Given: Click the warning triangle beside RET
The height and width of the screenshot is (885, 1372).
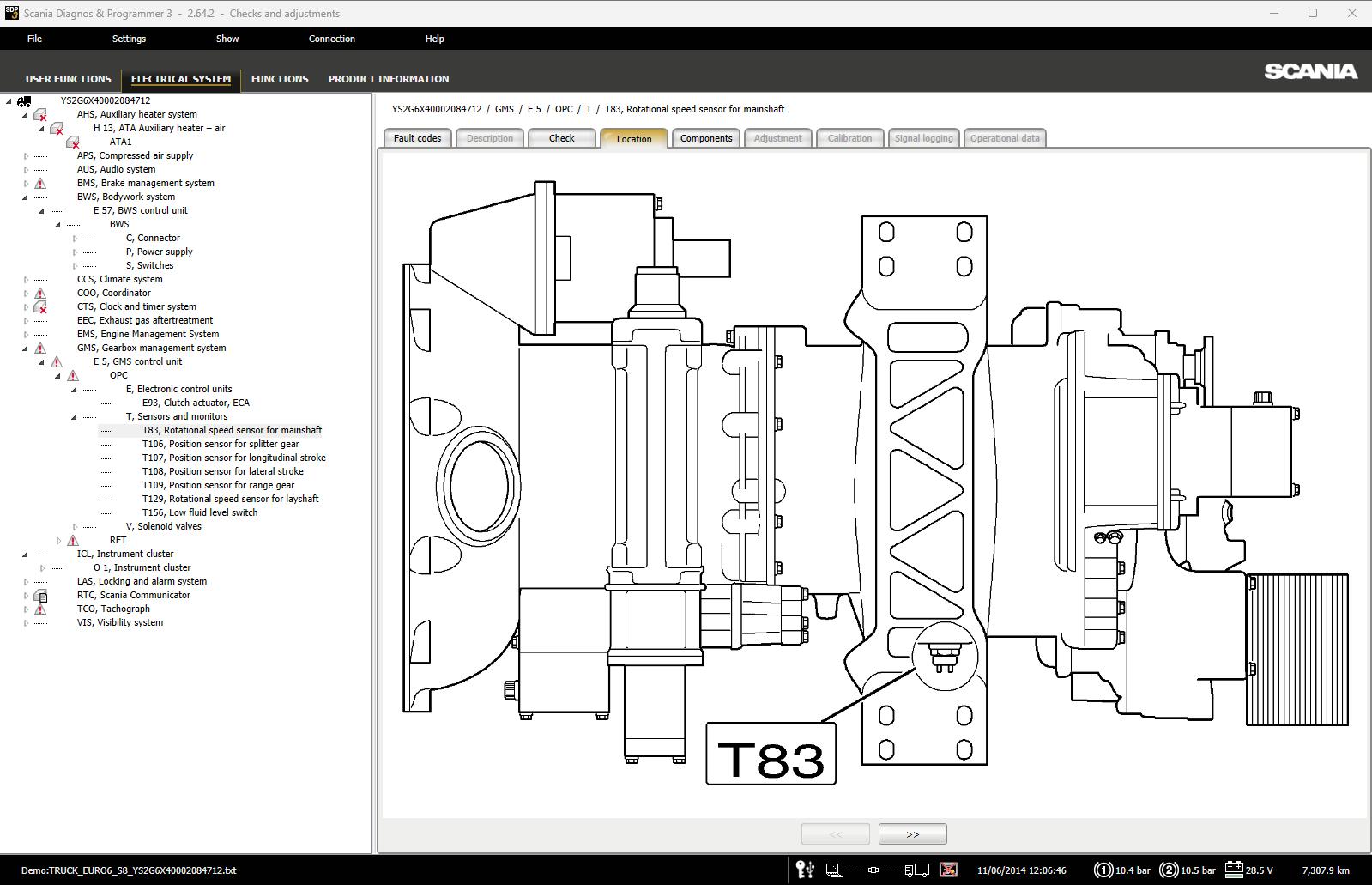Looking at the screenshot, I should [x=73, y=541].
